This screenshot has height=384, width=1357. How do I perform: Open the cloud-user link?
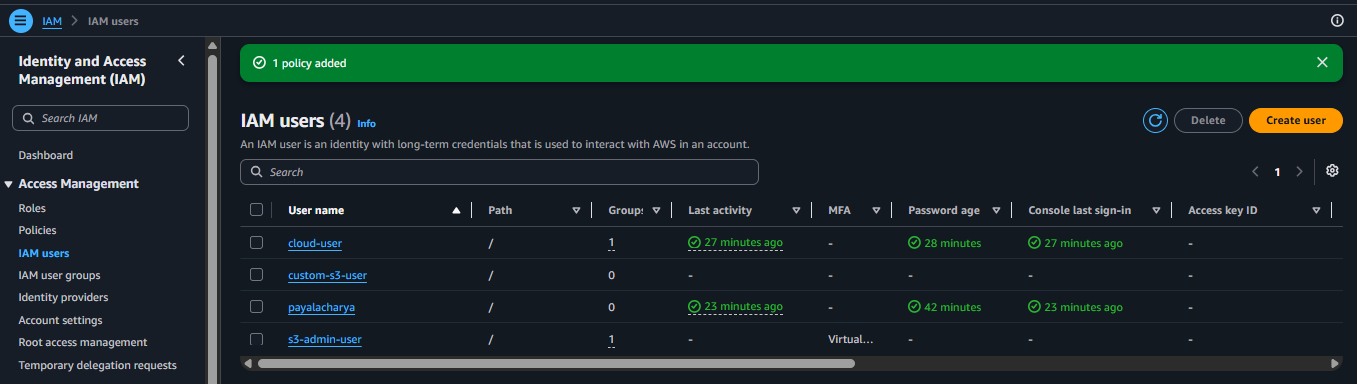[315, 243]
